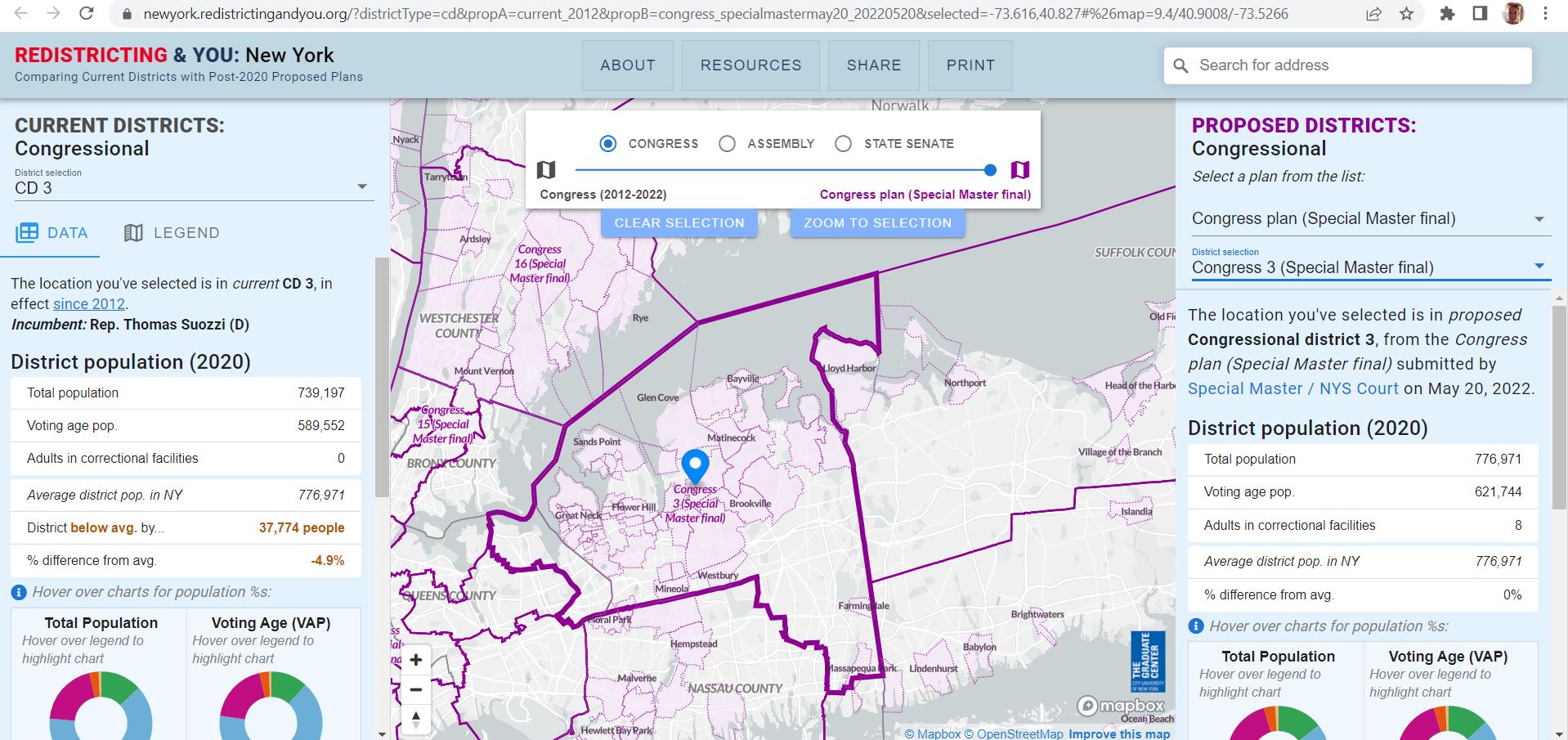Click the purple proposed plan map icon
1568x740 pixels.
tap(1019, 170)
